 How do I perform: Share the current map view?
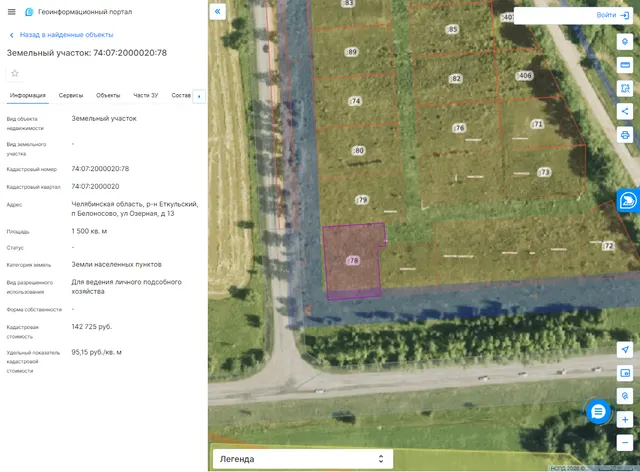coord(624,111)
